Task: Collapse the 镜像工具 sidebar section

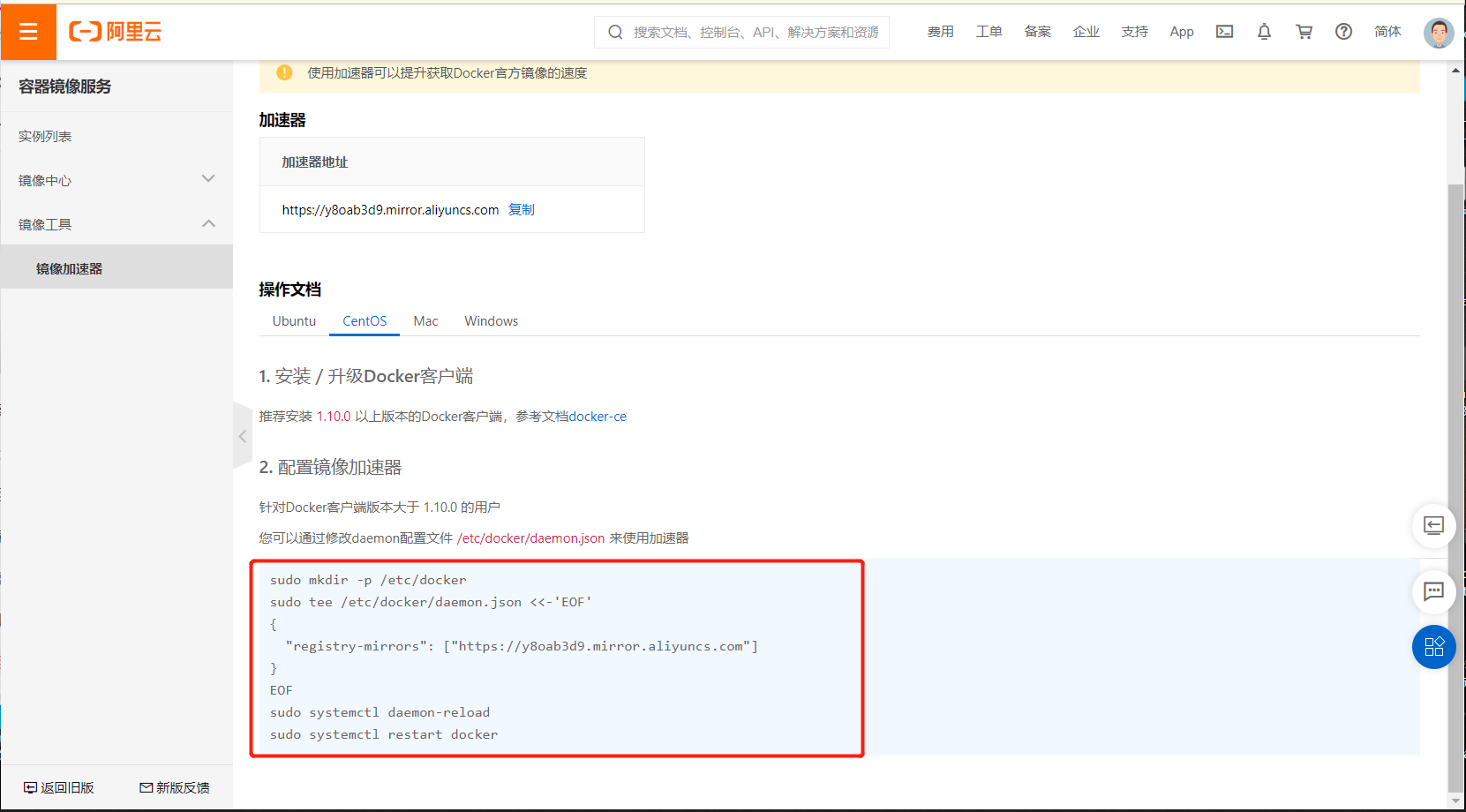Action: pos(117,224)
